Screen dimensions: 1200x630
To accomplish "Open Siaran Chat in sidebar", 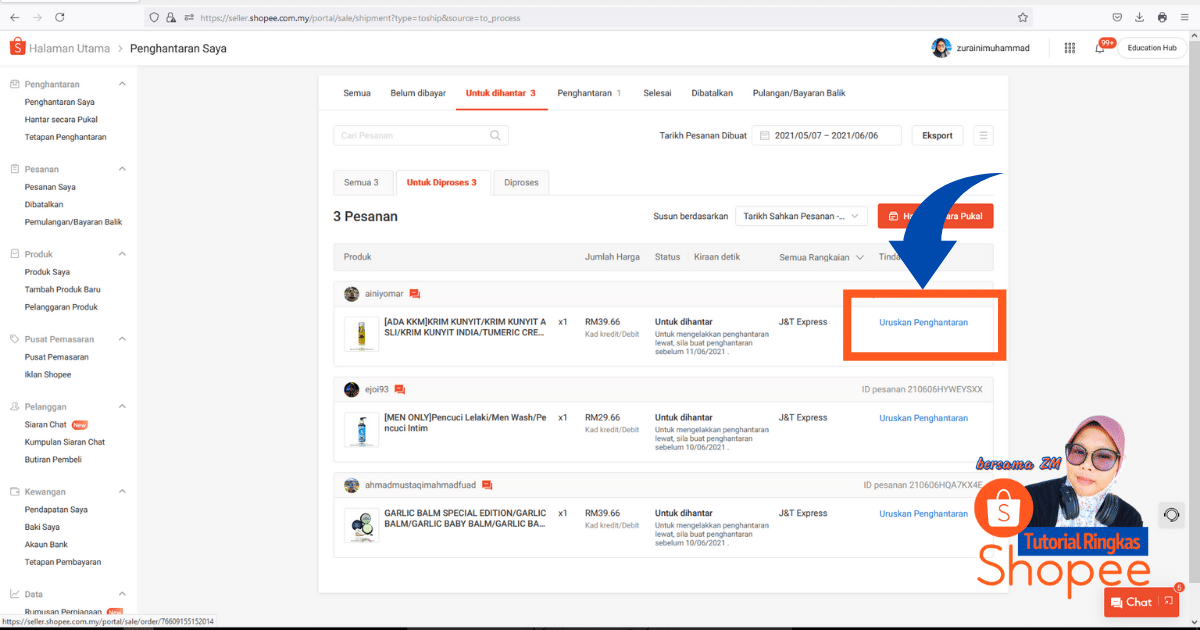I will pyautogui.click(x=46, y=425).
